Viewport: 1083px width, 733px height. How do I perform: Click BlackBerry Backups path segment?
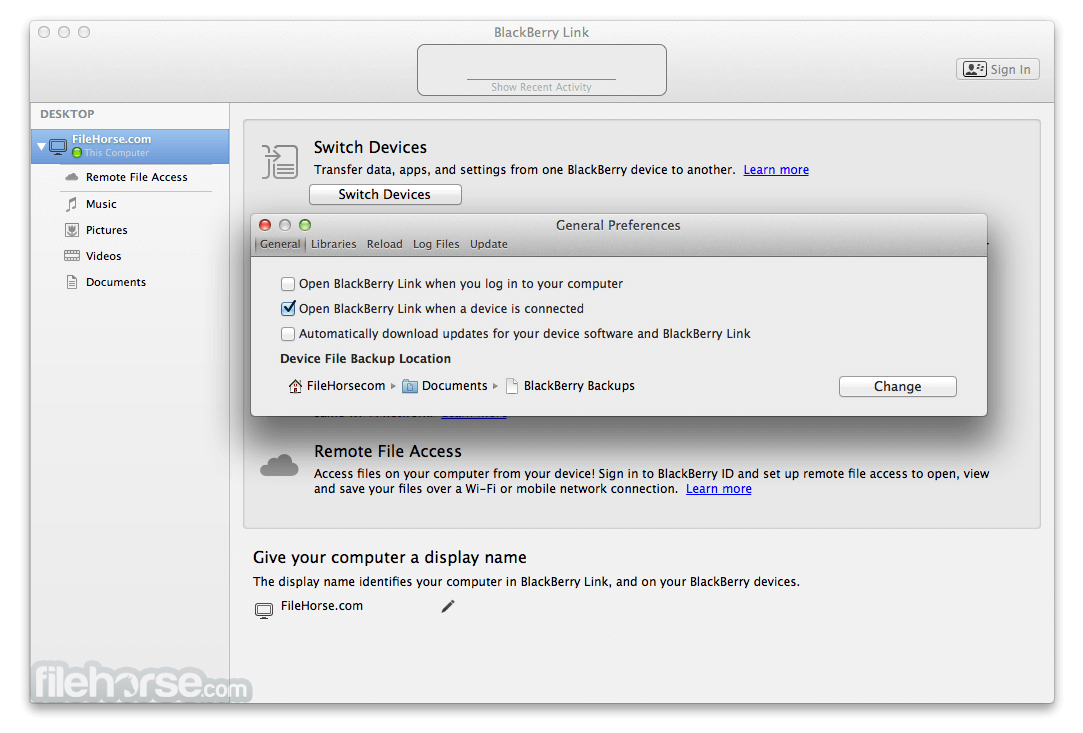click(579, 386)
